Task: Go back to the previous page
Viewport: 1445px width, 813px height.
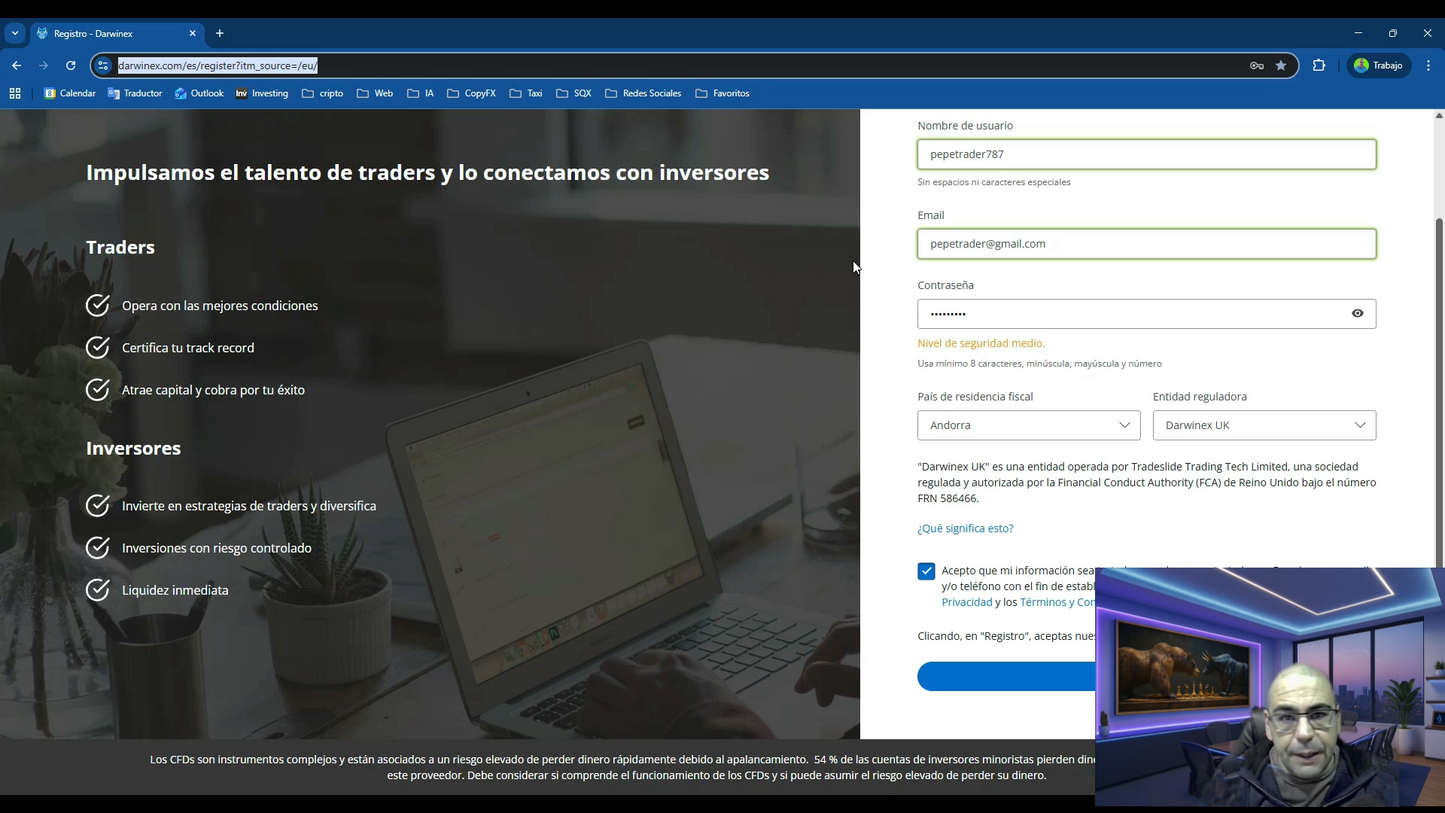Action: point(17,65)
